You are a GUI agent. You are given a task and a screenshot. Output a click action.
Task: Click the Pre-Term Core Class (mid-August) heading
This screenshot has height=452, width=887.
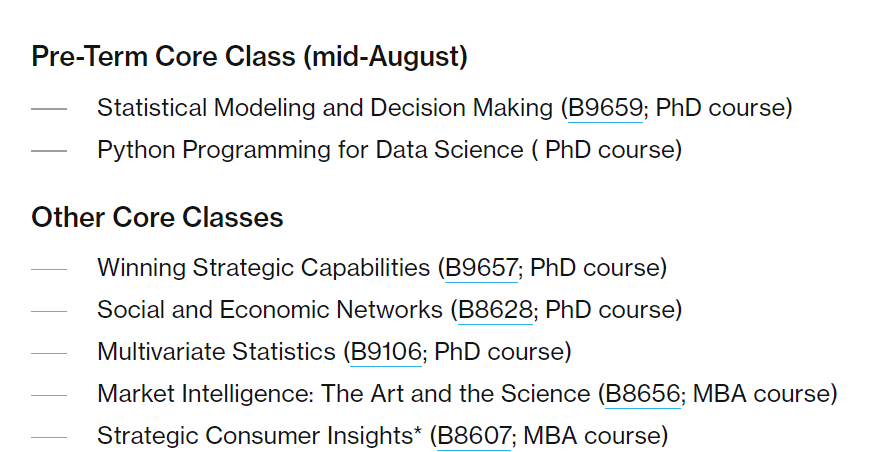pyautogui.click(x=249, y=57)
